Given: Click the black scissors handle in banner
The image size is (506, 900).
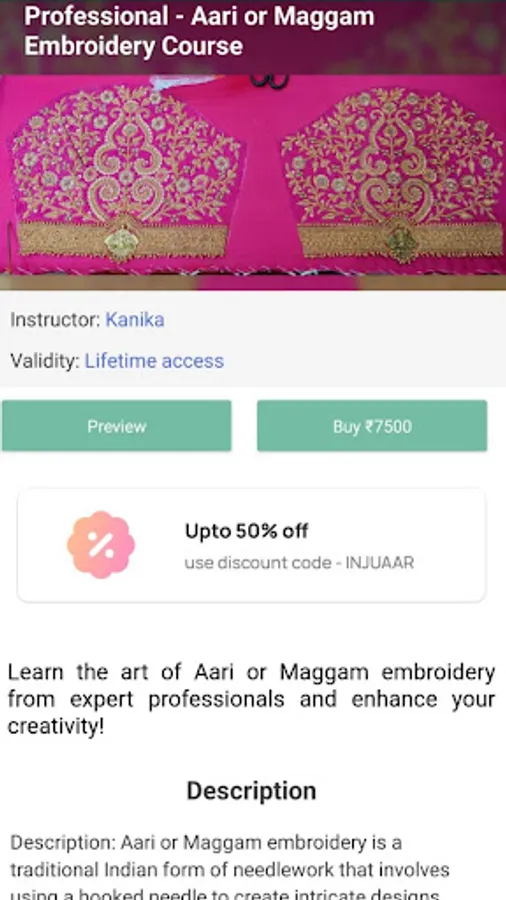Looking at the screenshot, I should [270, 81].
